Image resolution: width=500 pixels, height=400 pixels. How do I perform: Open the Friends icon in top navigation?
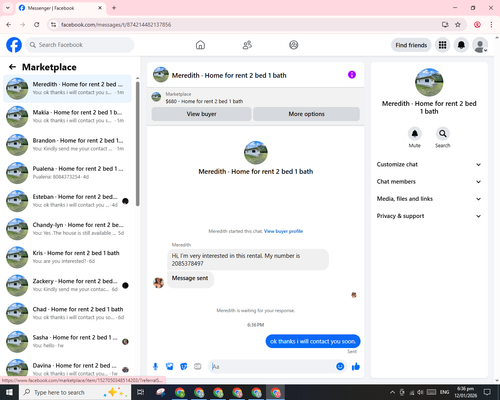click(247, 45)
